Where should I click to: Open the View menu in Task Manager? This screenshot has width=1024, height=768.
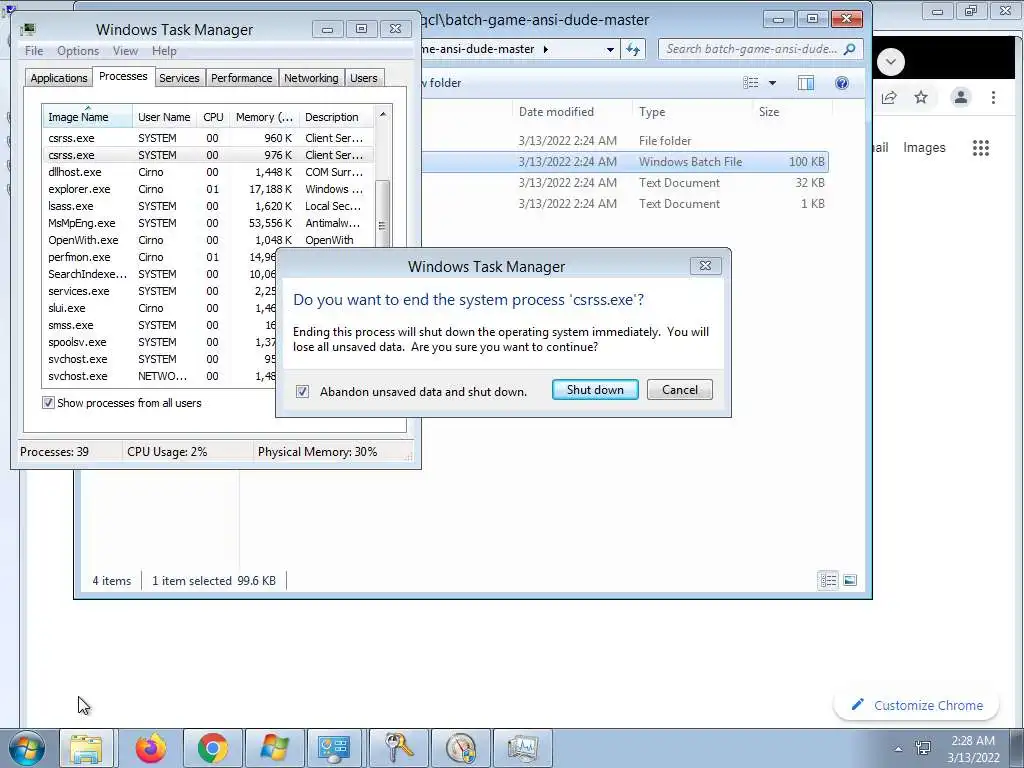125,51
